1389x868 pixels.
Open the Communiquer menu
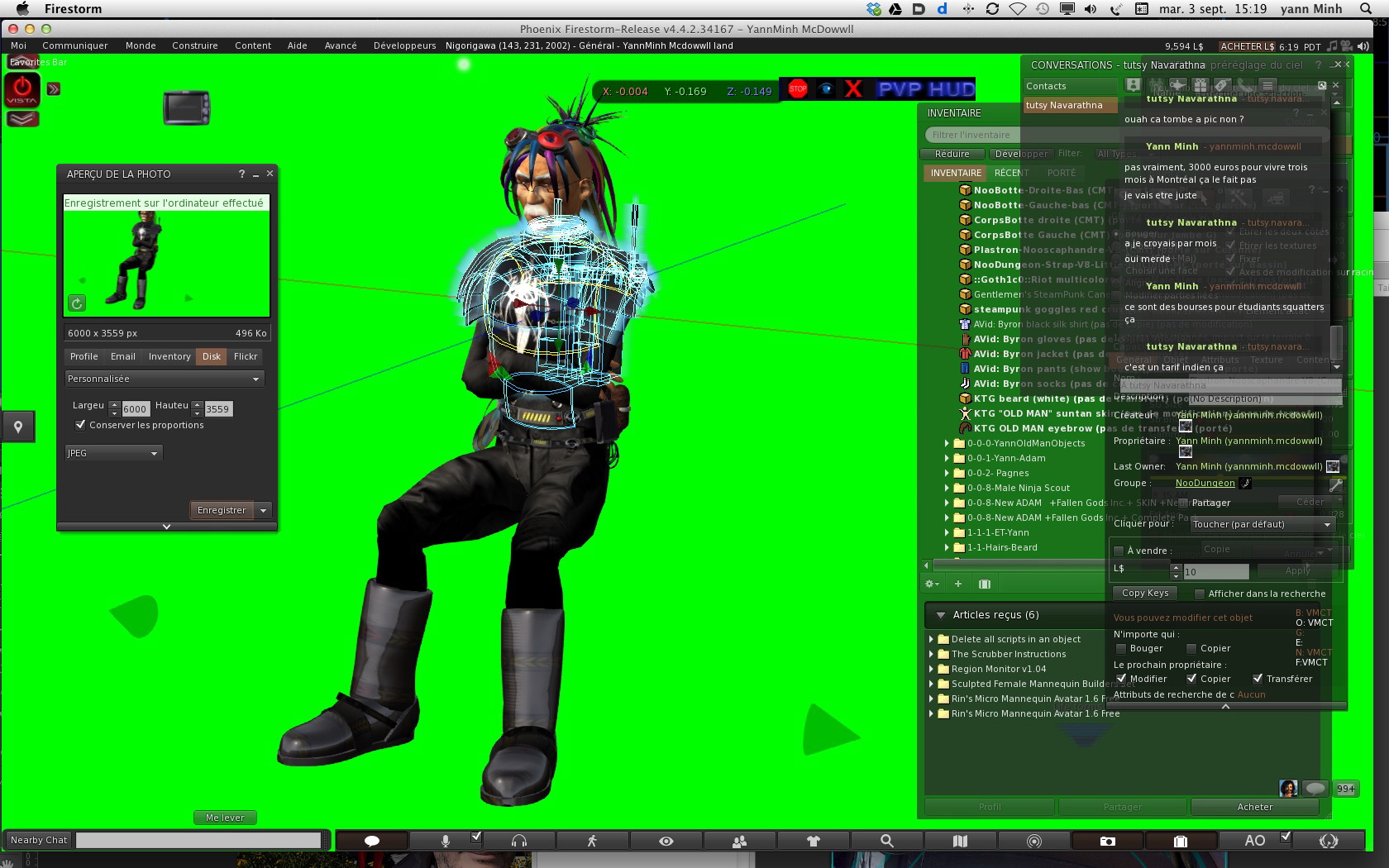click(x=75, y=45)
